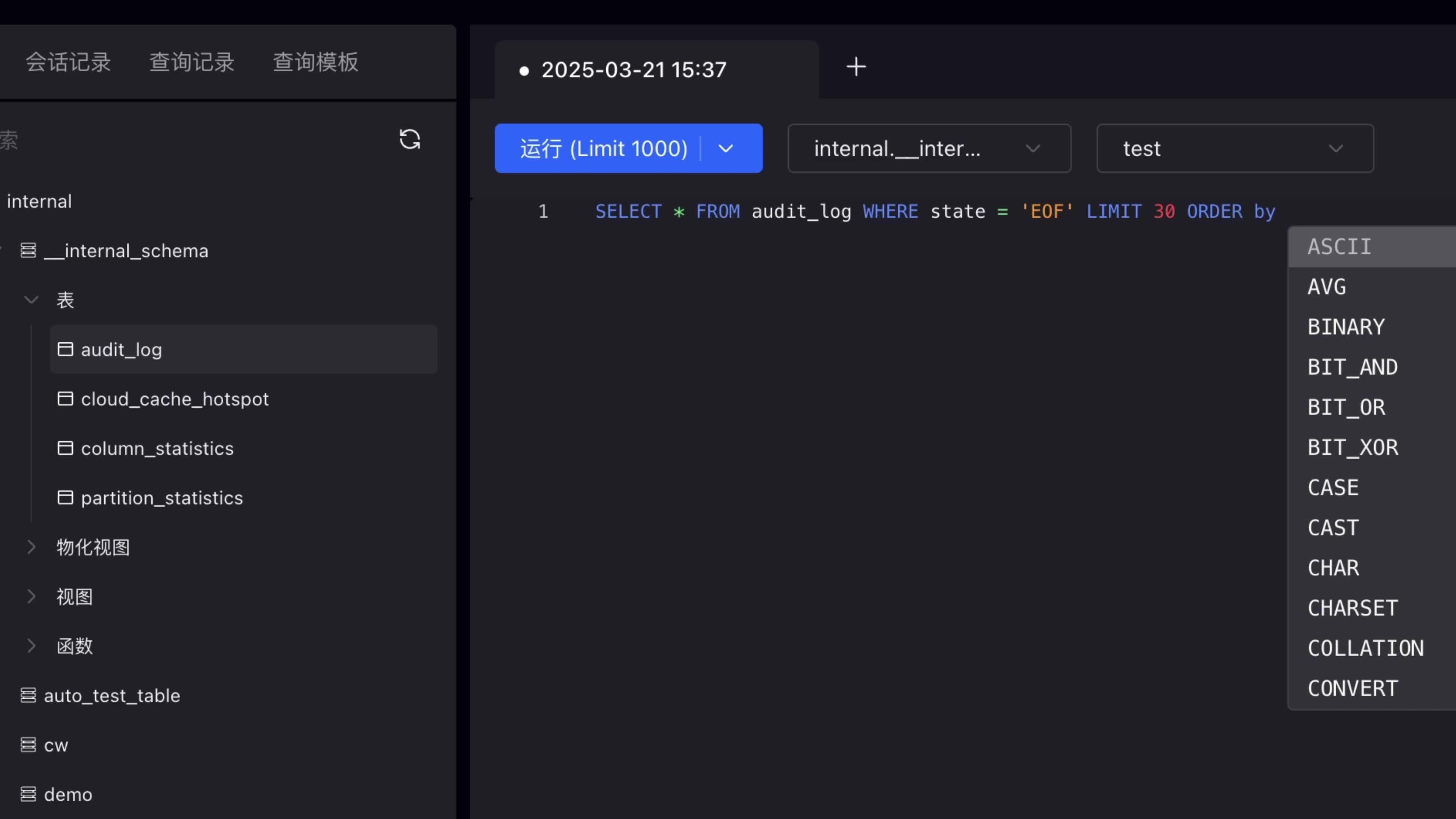This screenshot has width=1456, height=819.
Task: Switch to 查询模板 tab
Action: coord(315,62)
